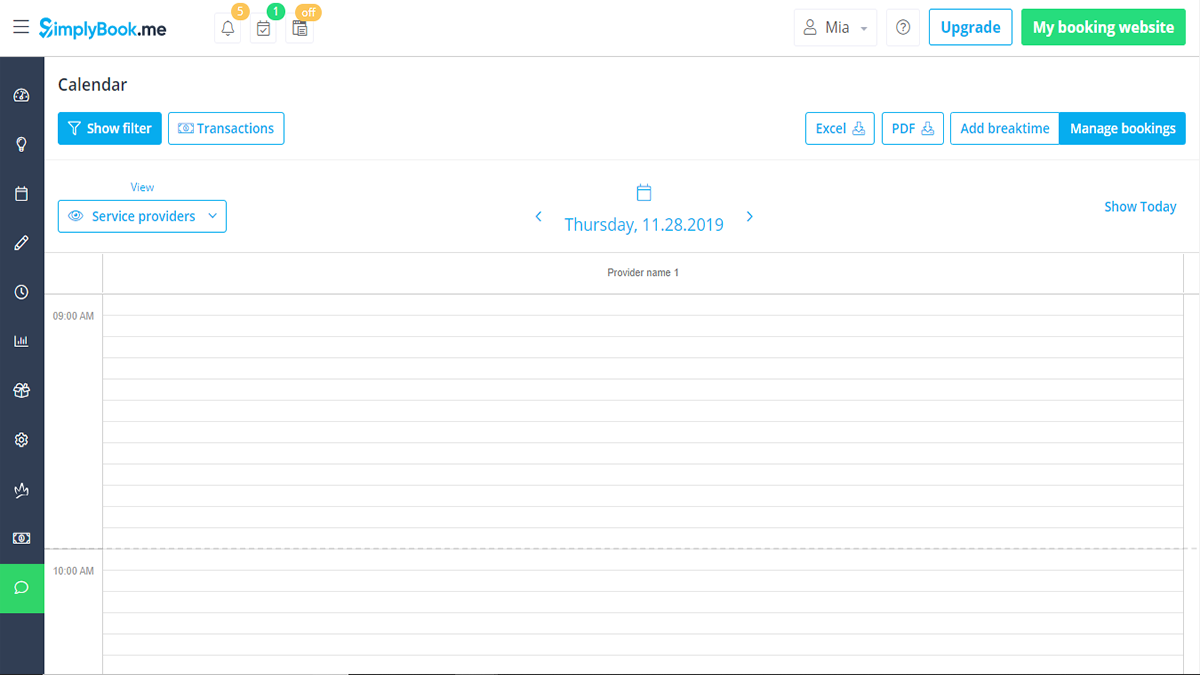Open the Dashboard from the sidebar

coord(21,95)
